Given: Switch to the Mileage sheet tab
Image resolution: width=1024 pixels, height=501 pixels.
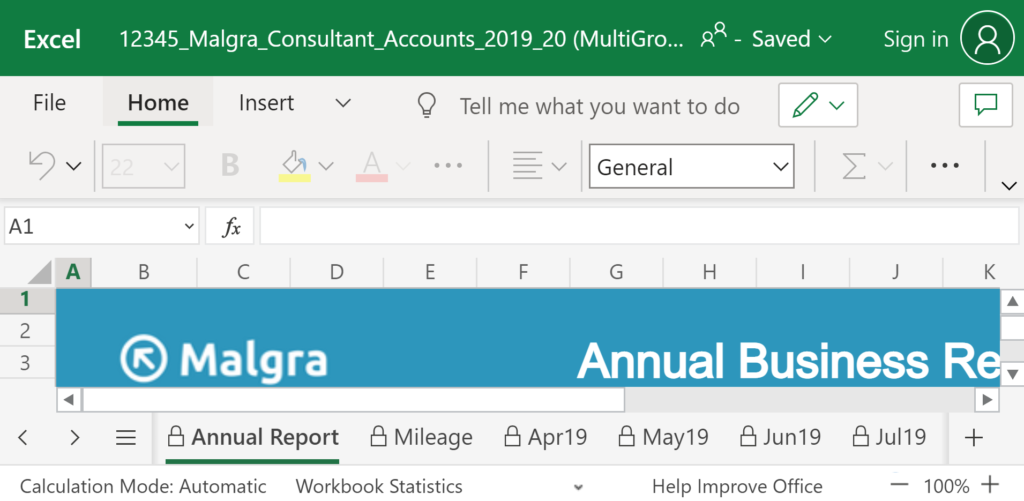Looking at the screenshot, I should click(421, 437).
